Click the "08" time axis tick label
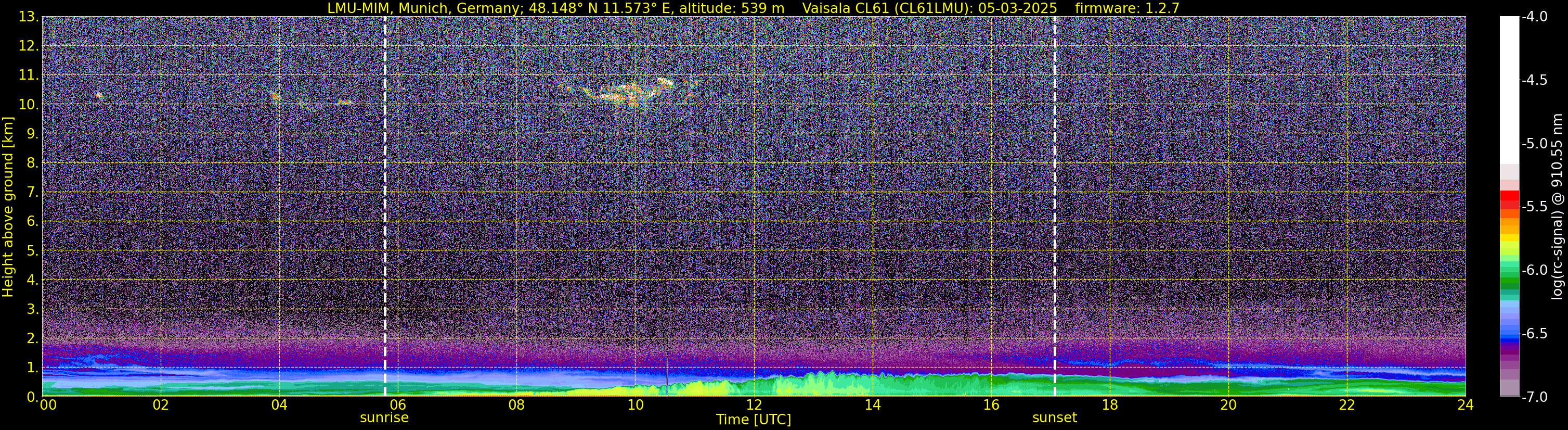Image resolution: width=1568 pixels, height=430 pixels. pos(517,406)
